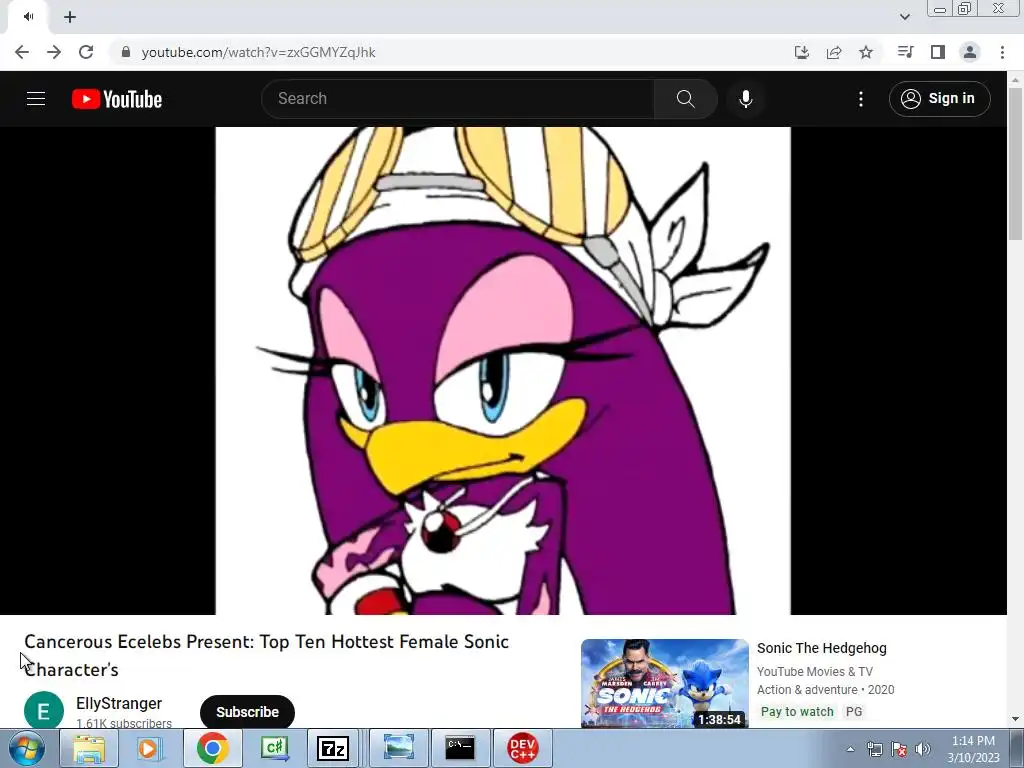
Task: Click the video player to pause
Action: (x=503, y=370)
